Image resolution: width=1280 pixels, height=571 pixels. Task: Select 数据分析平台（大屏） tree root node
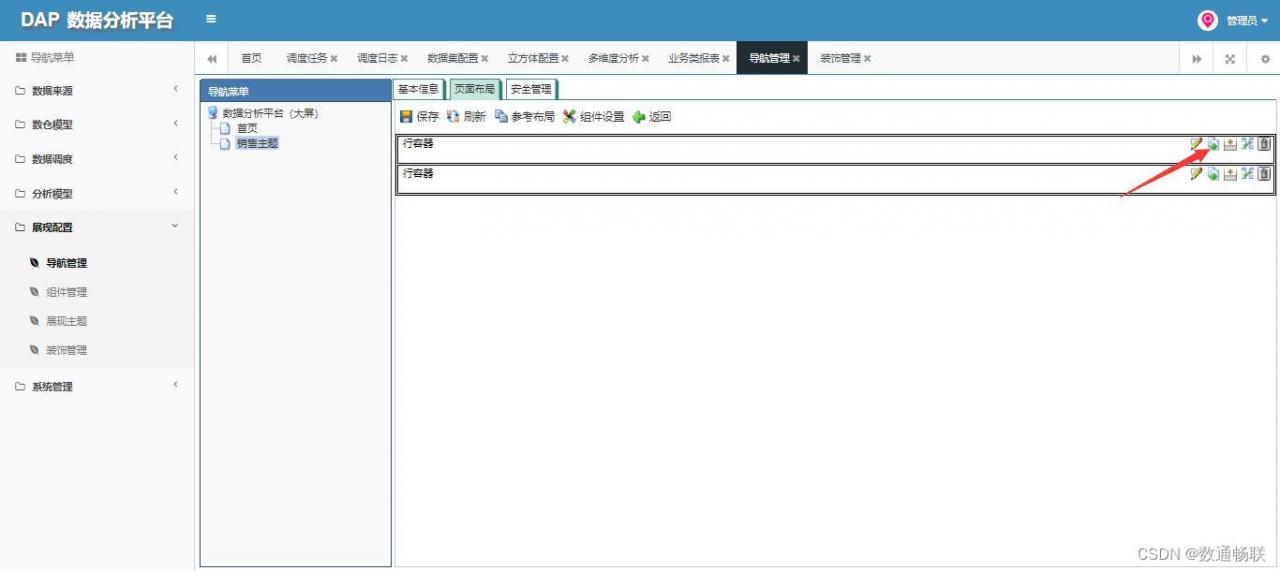tap(270, 113)
